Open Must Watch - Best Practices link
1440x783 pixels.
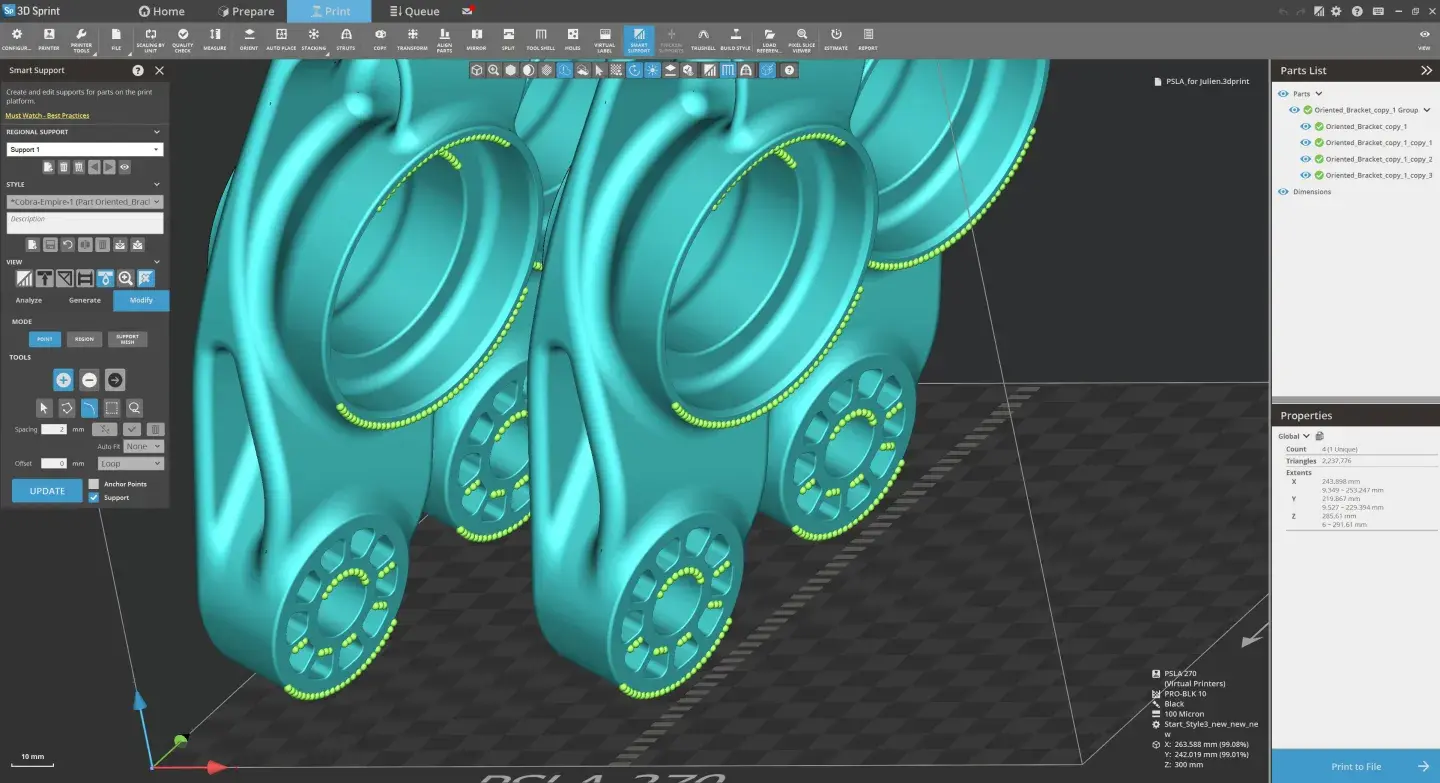pos(47,116)
